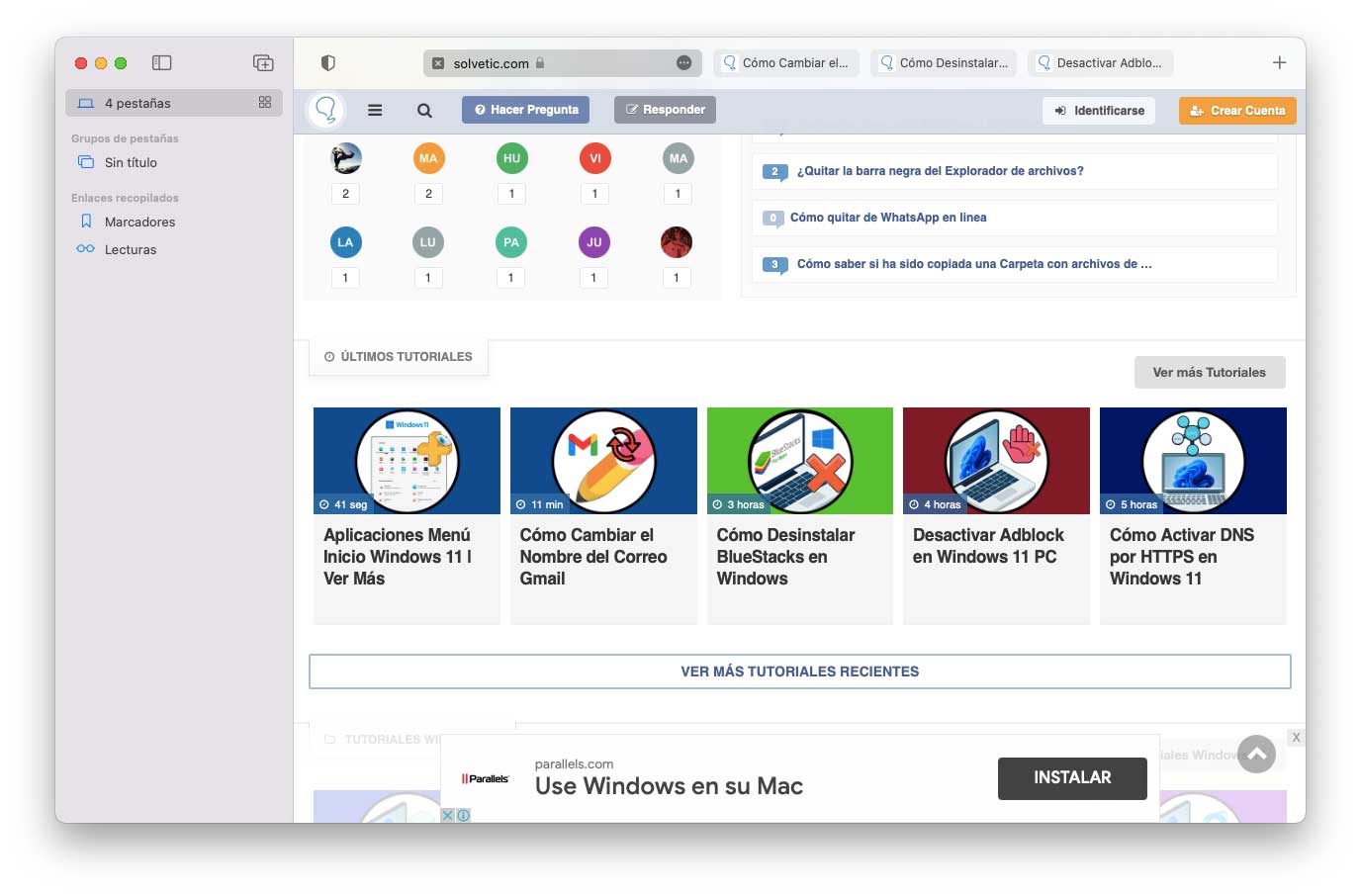Switch to the Desactivar Adblo... tab
The width and height of the screenshot is (1361, 896).
coord(1101,63)
